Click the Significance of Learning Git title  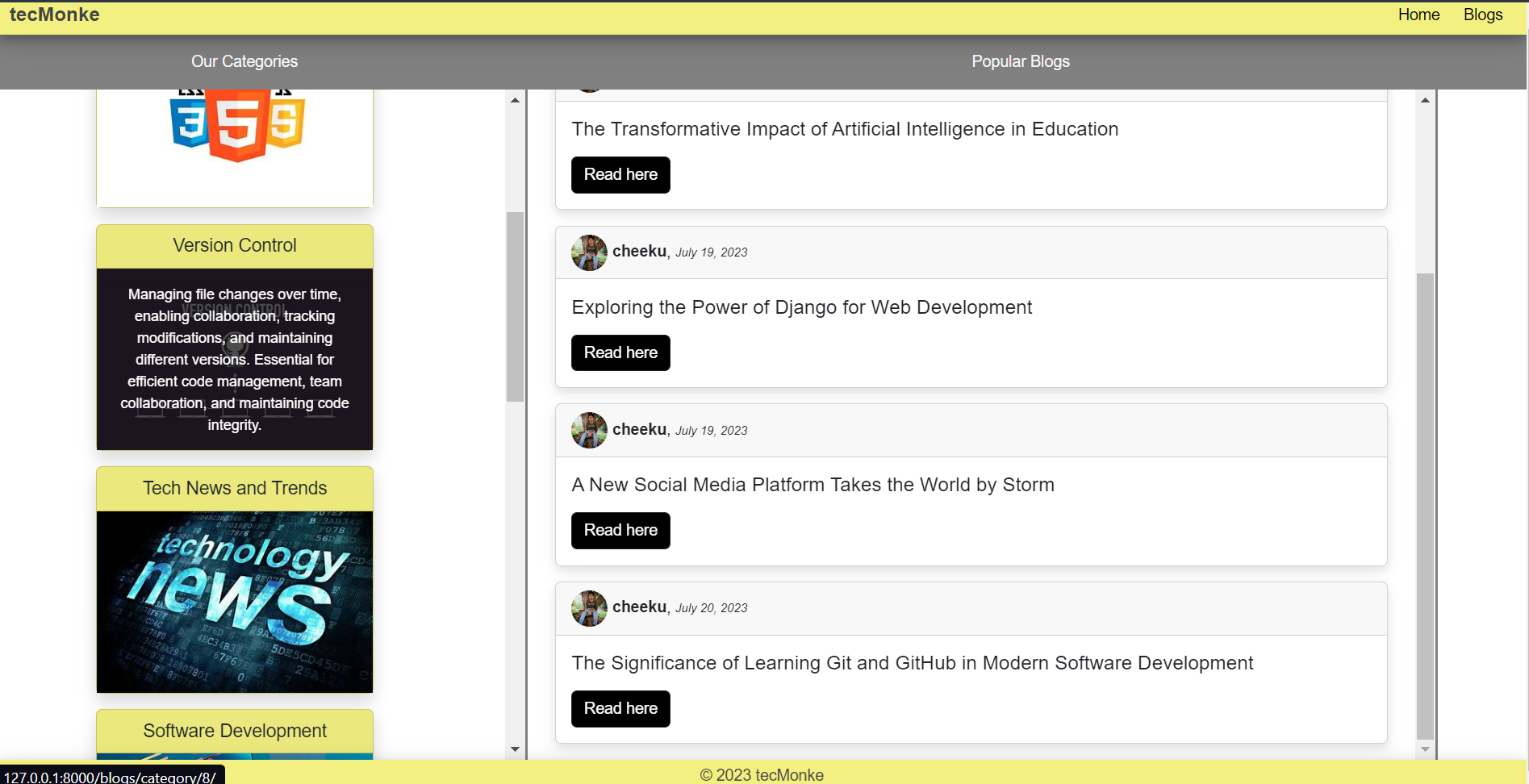pyautogui.click(x=912, y=663)
